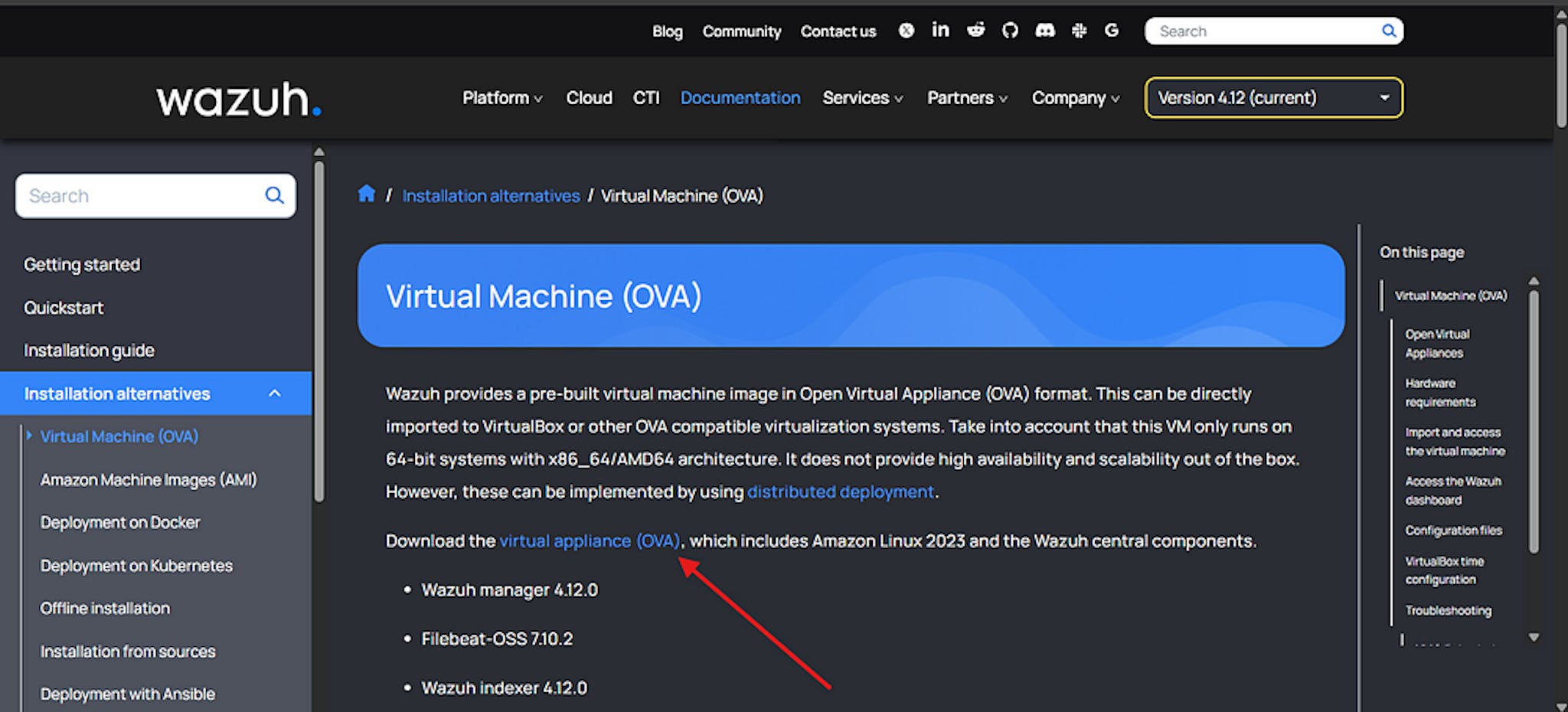The width and height of the screenshot is (1568, 712).
Task: Click the sidebar scroll-up arrow
Action: tap(319, 152)
